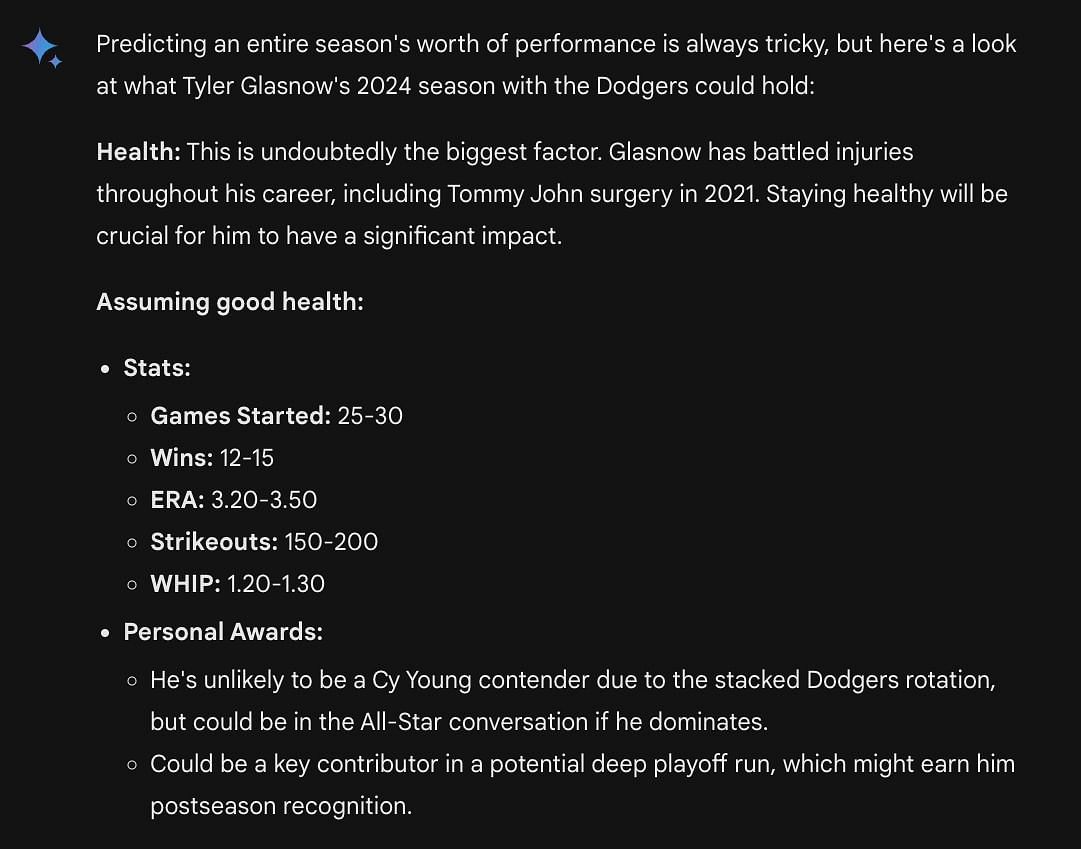Click the "Assuming good health:" heading
This screenshot has height=849, width=1081.
point(230,302)
